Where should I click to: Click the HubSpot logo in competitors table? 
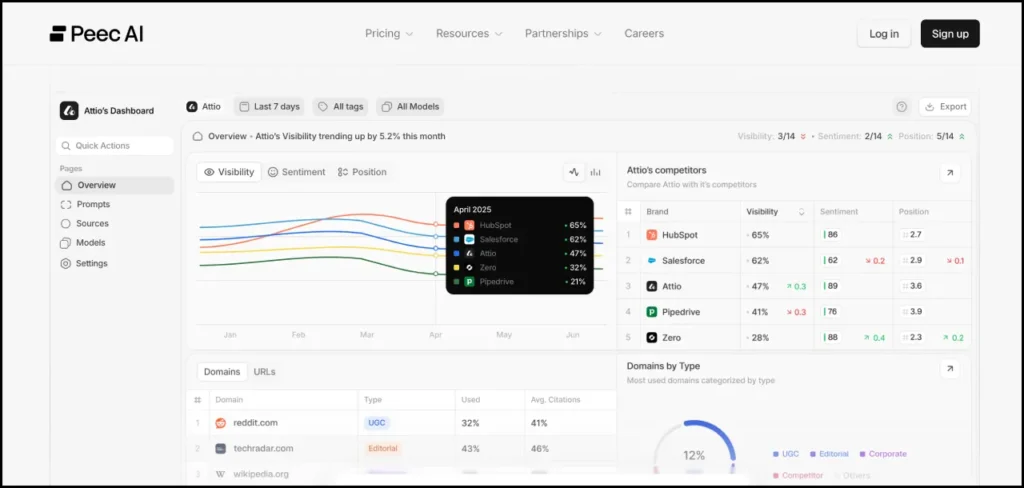click(x=651, y=235)
